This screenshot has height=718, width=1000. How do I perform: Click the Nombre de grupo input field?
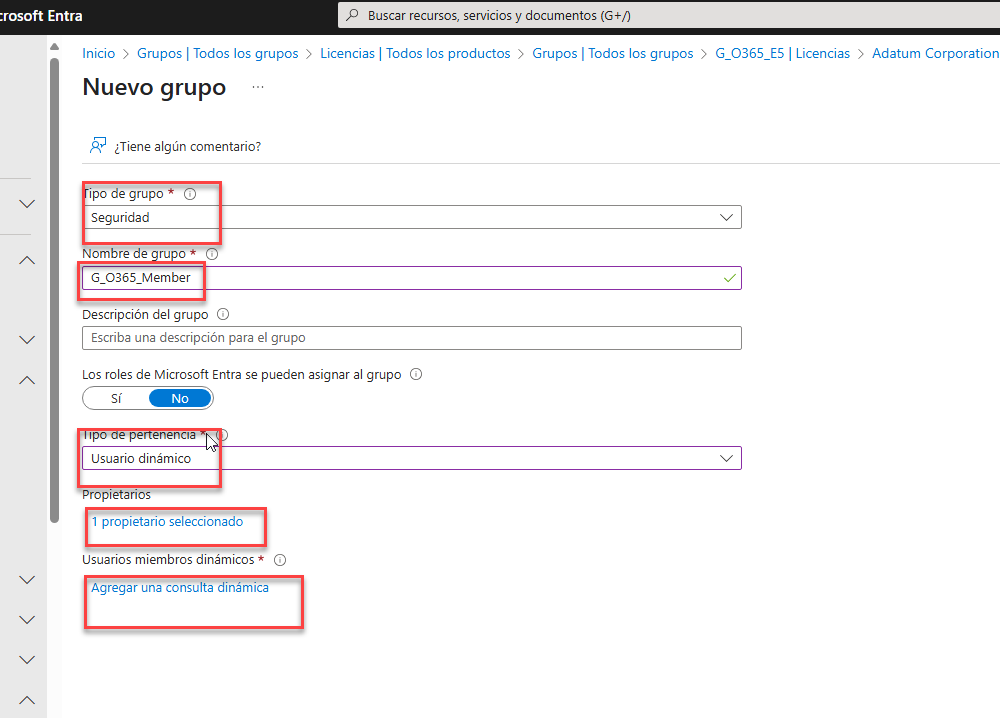pyautogui.click(x=411, y=278)
